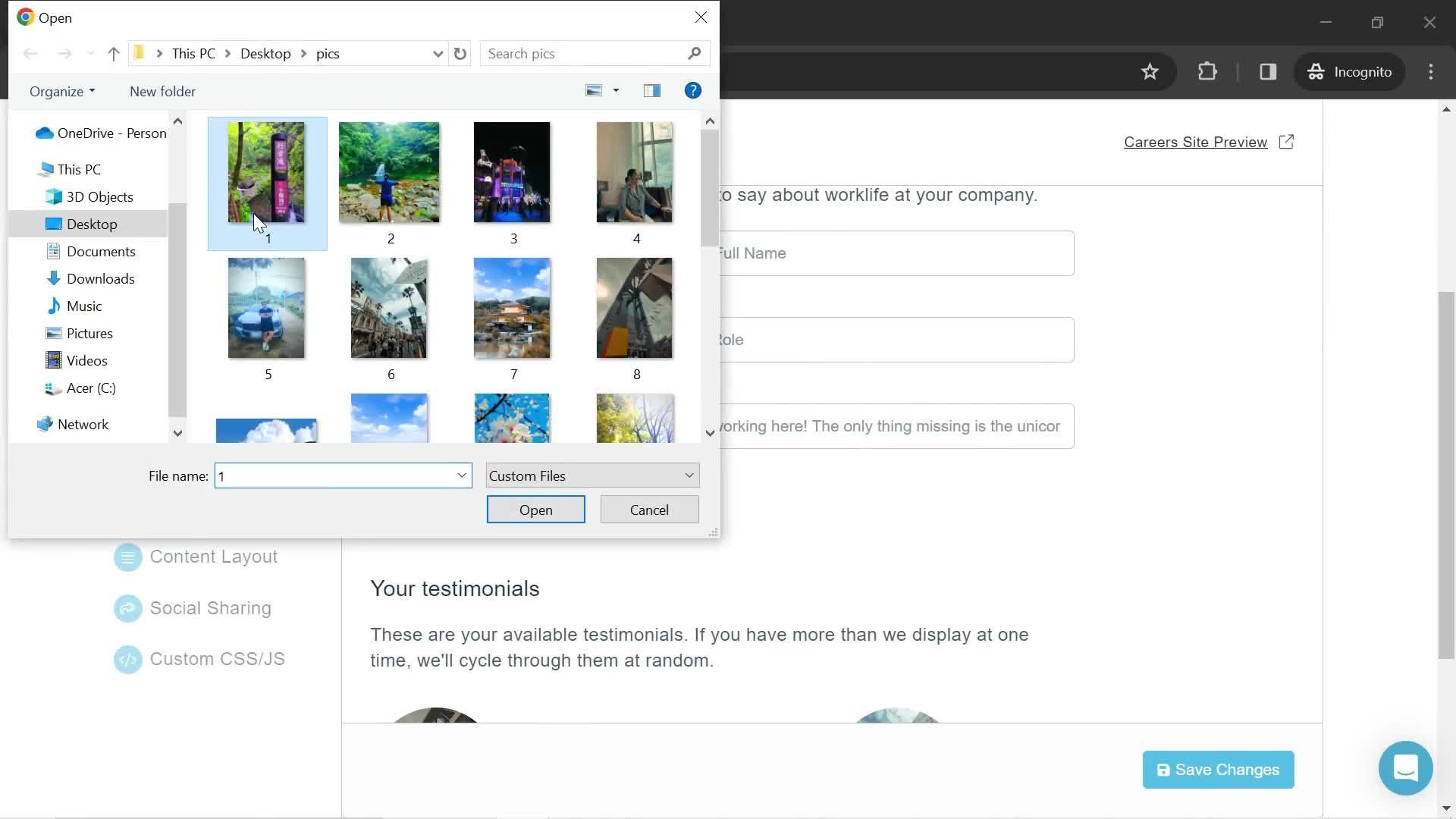Click the New folder button
Screen dimensions: 1456x819
pyautogui.click(x=162, y=91)
